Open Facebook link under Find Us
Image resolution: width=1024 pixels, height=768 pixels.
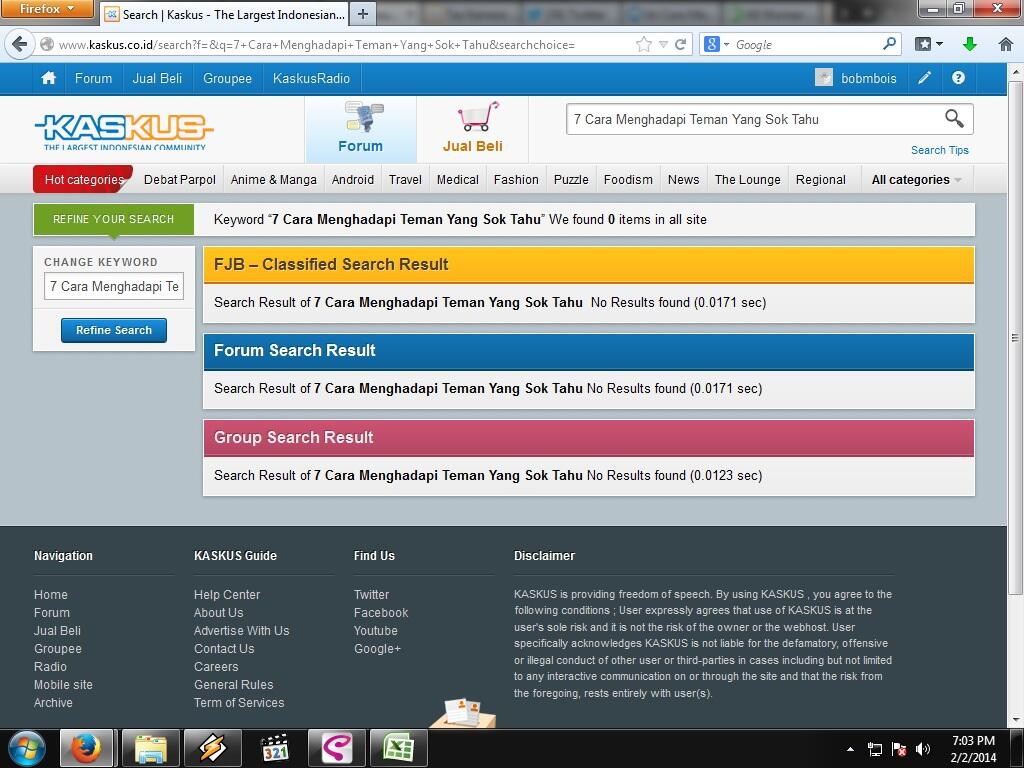[381, 613]
